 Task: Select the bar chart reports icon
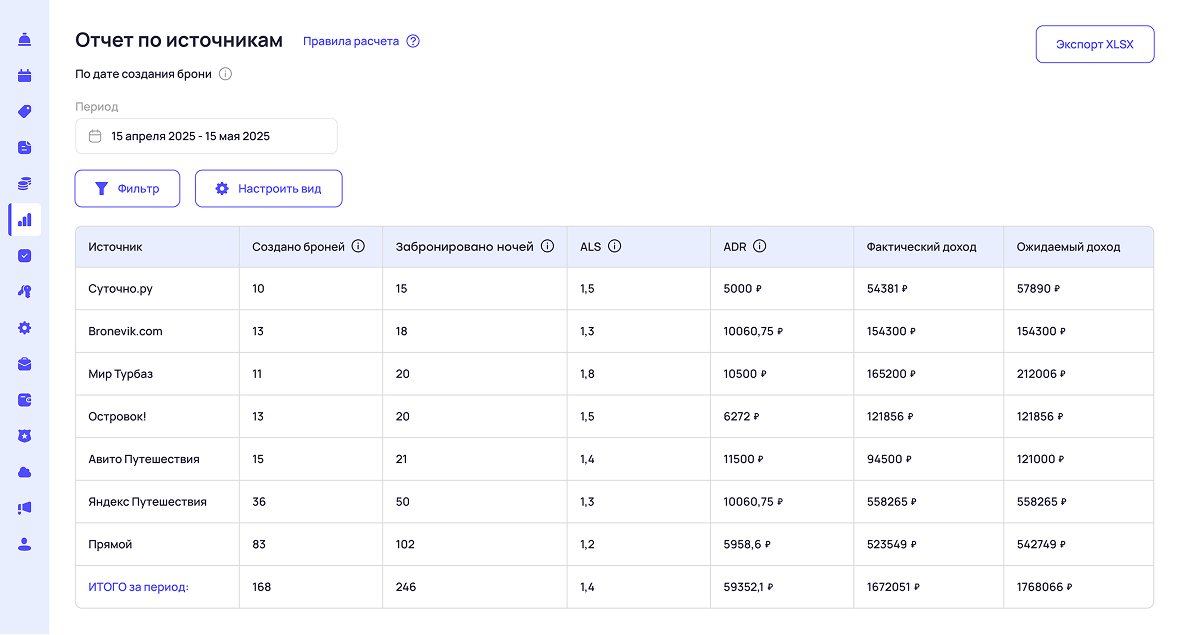coord(24,219)
